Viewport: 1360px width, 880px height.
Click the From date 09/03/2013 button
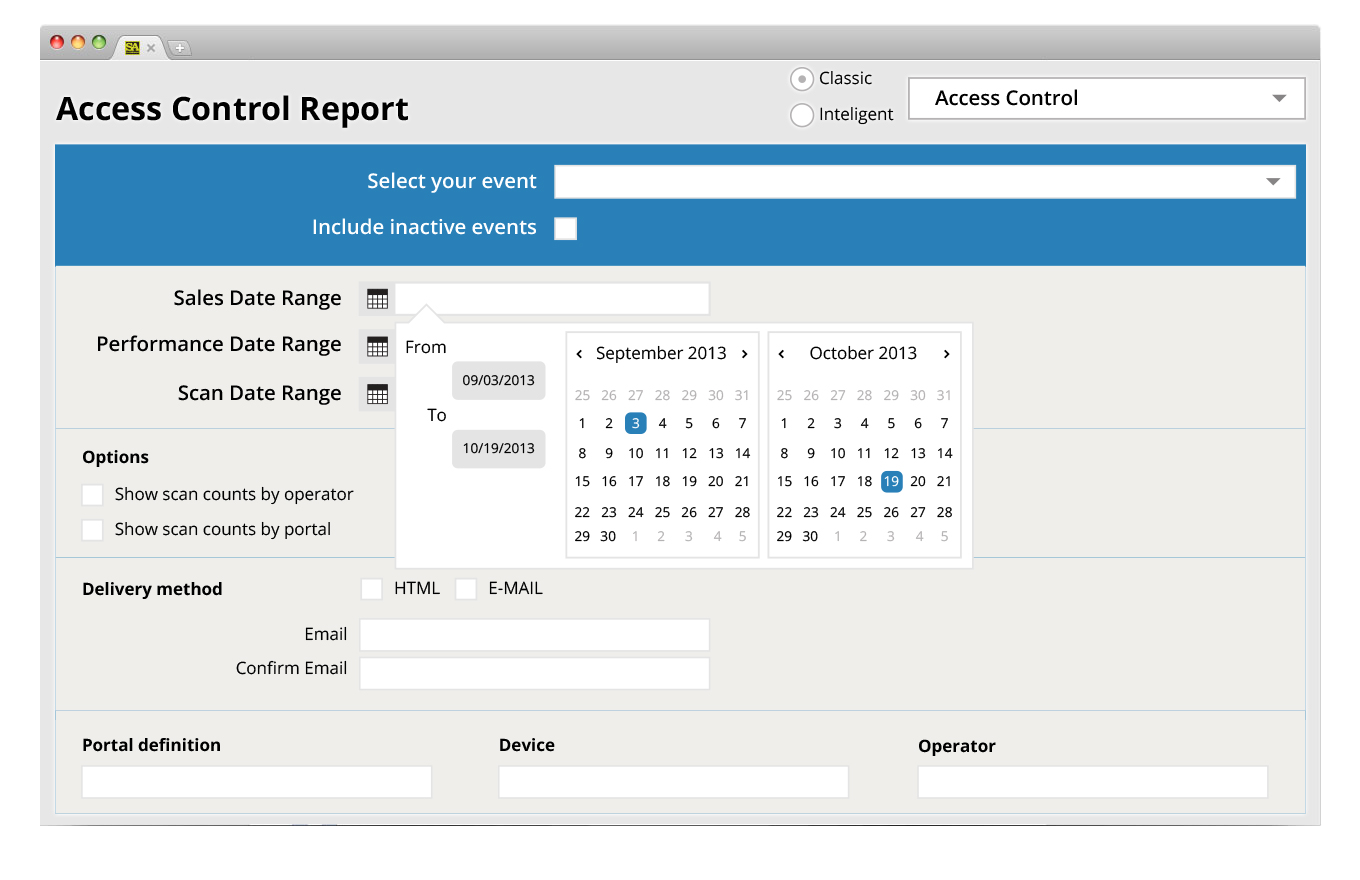click(498, 380)
